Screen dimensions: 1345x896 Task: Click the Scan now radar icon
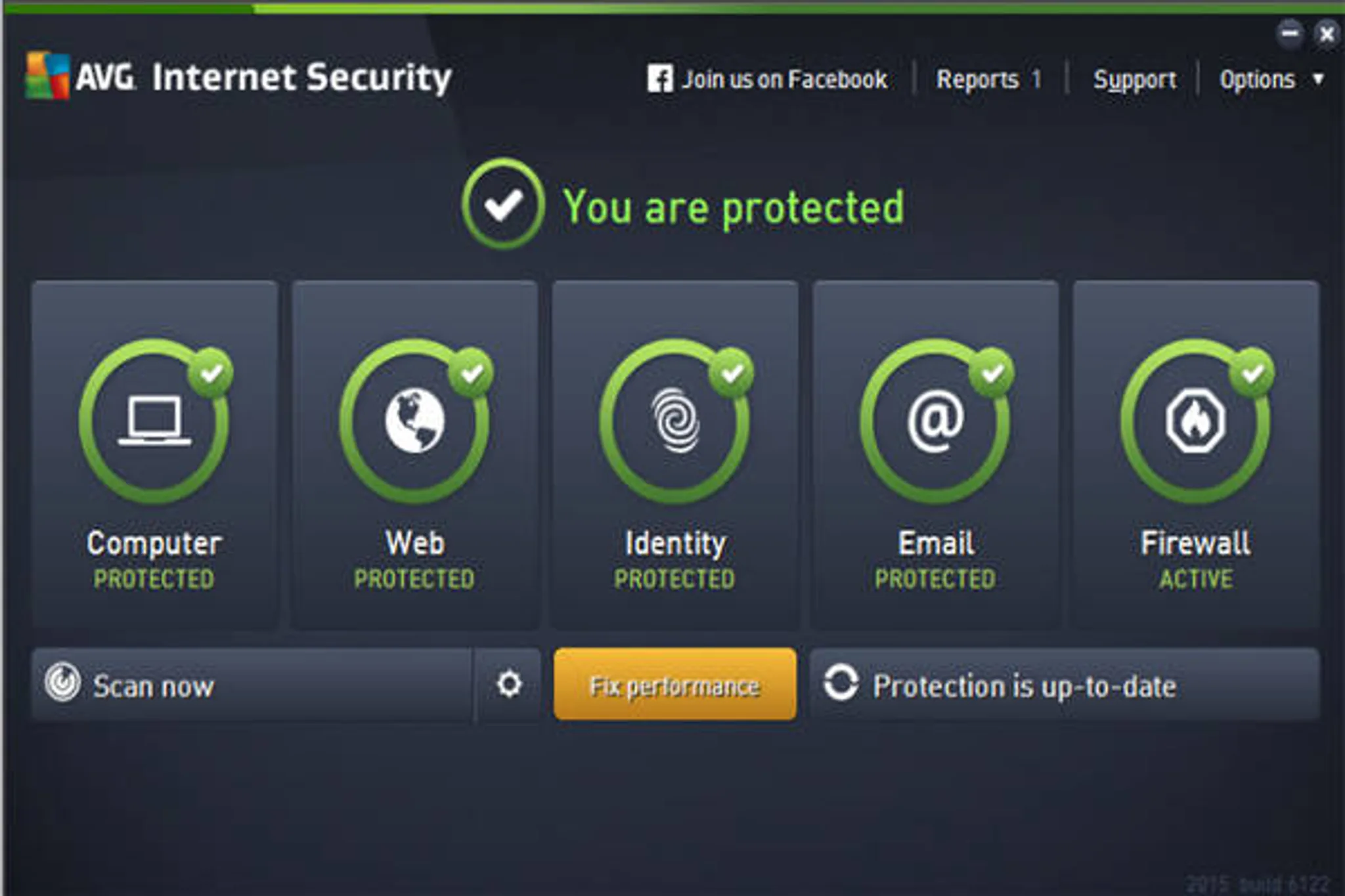tap(63, 682)
